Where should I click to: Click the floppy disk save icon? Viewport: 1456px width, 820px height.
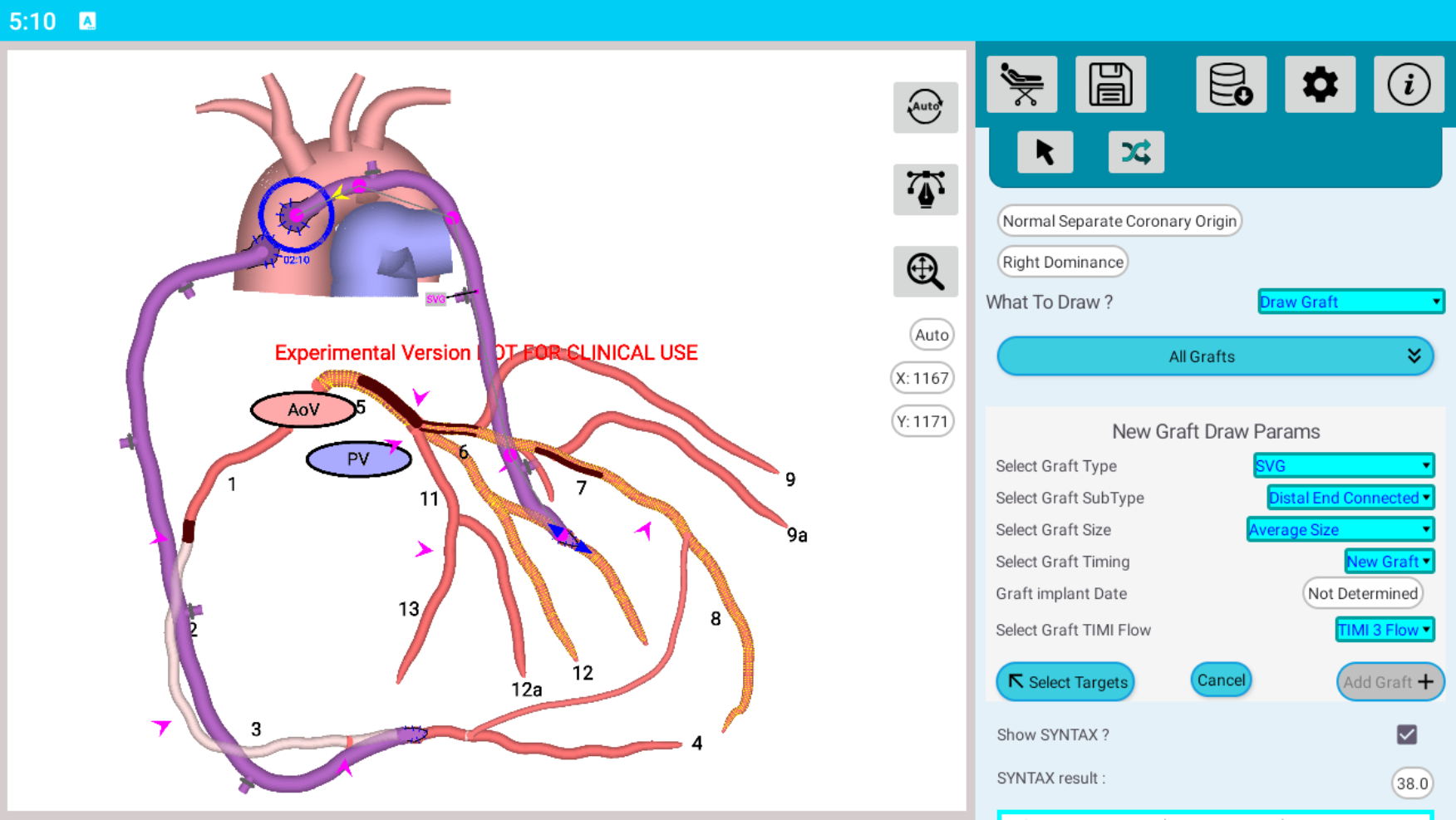[x=1110, y=85]
